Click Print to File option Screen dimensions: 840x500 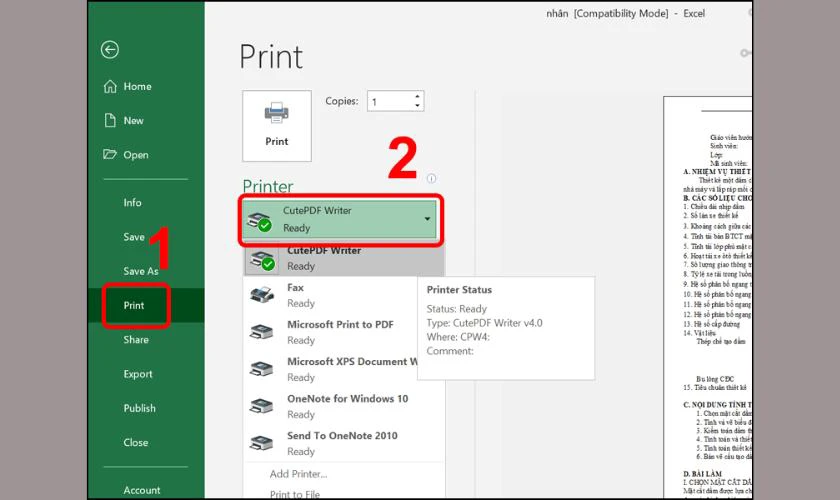click(295, 495)
